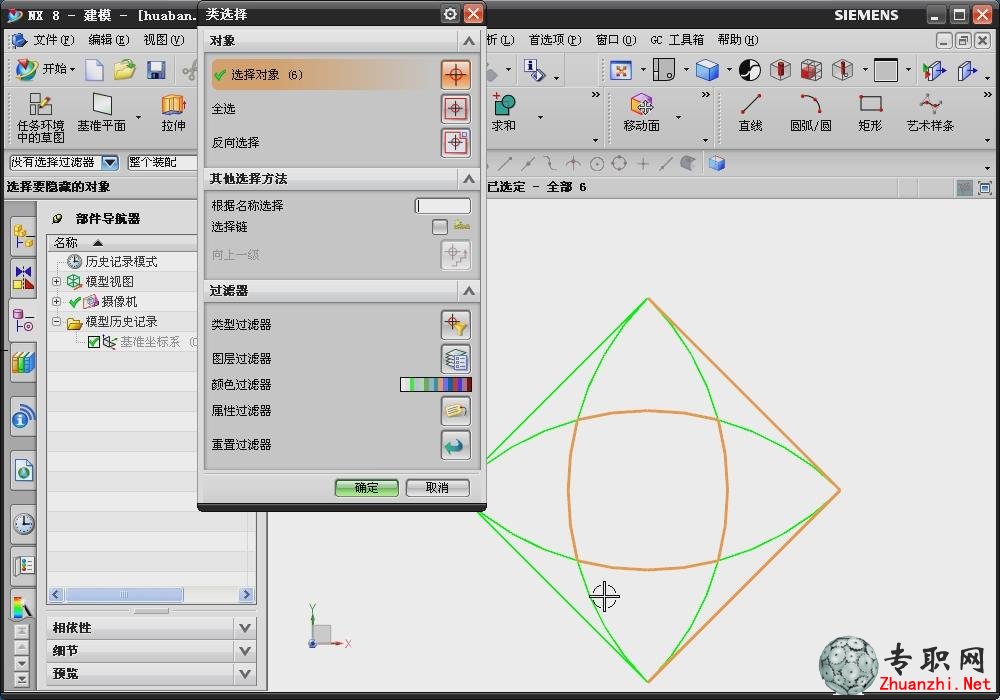
Task: Collapse the Filters (过滤器) section
Action: [469, 291]
